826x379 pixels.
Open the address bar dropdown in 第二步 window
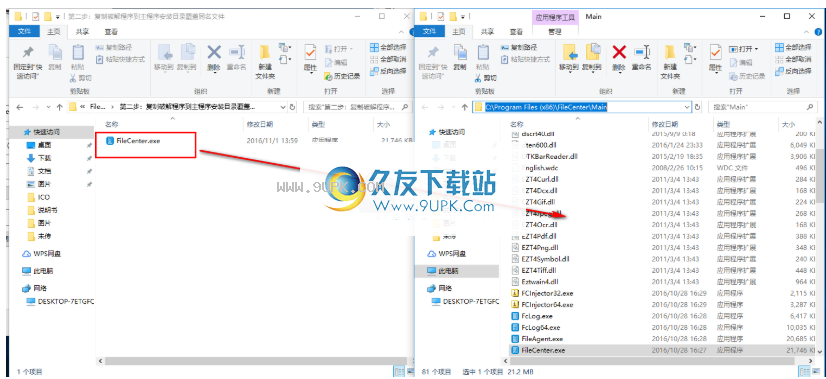[x=282, y=107]
